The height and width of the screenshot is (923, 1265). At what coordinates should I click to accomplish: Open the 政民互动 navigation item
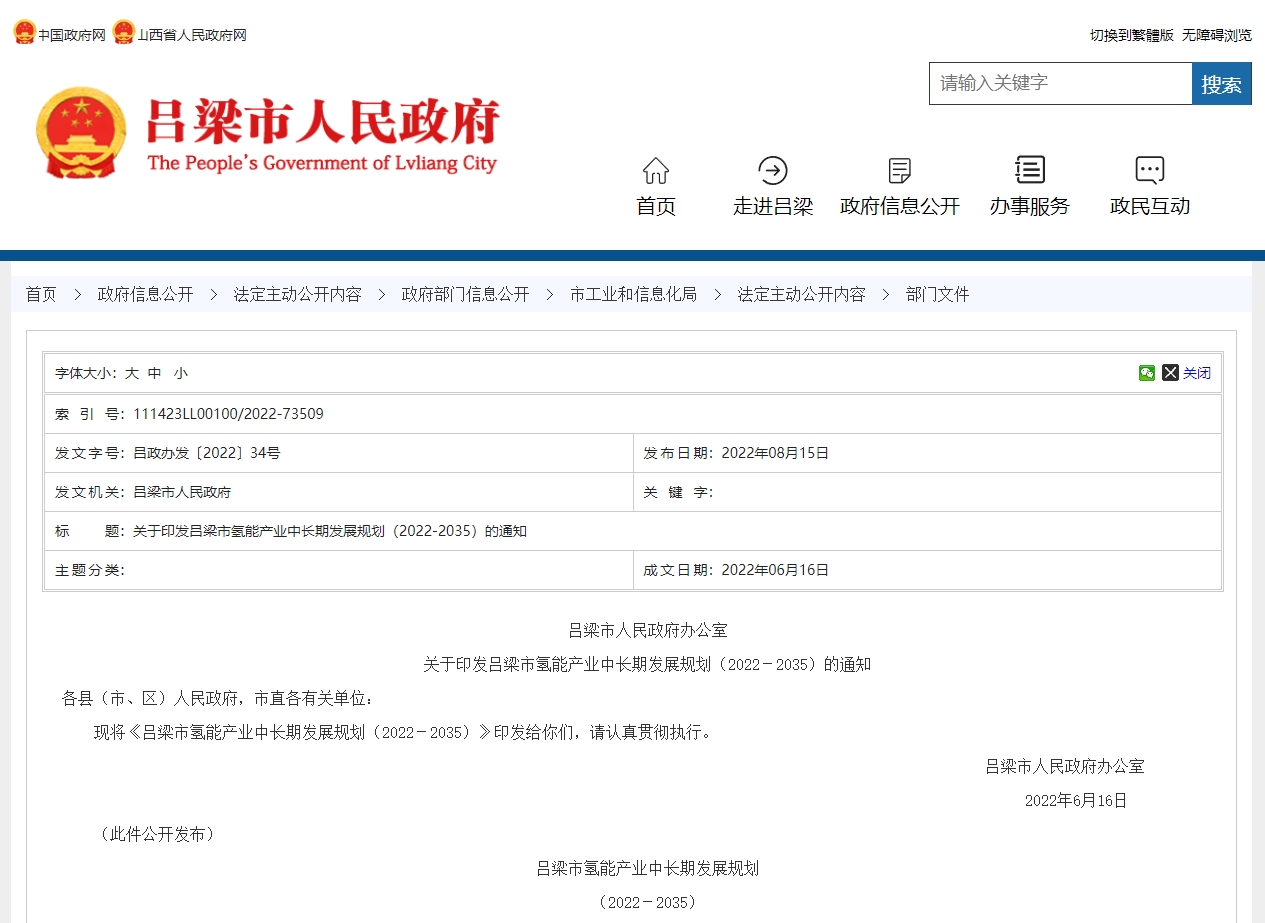[1150, 206]
